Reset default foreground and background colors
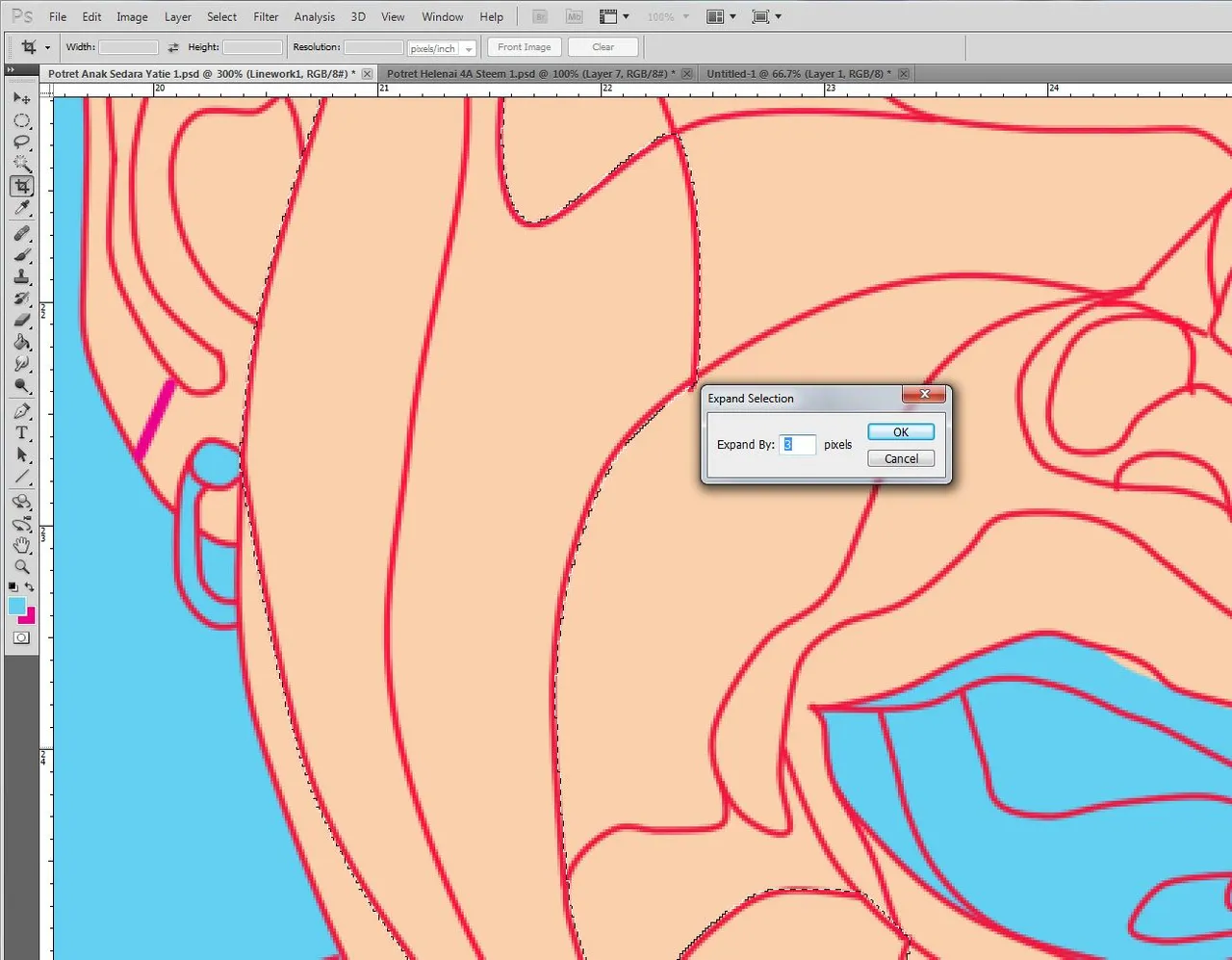 point(13,586)
